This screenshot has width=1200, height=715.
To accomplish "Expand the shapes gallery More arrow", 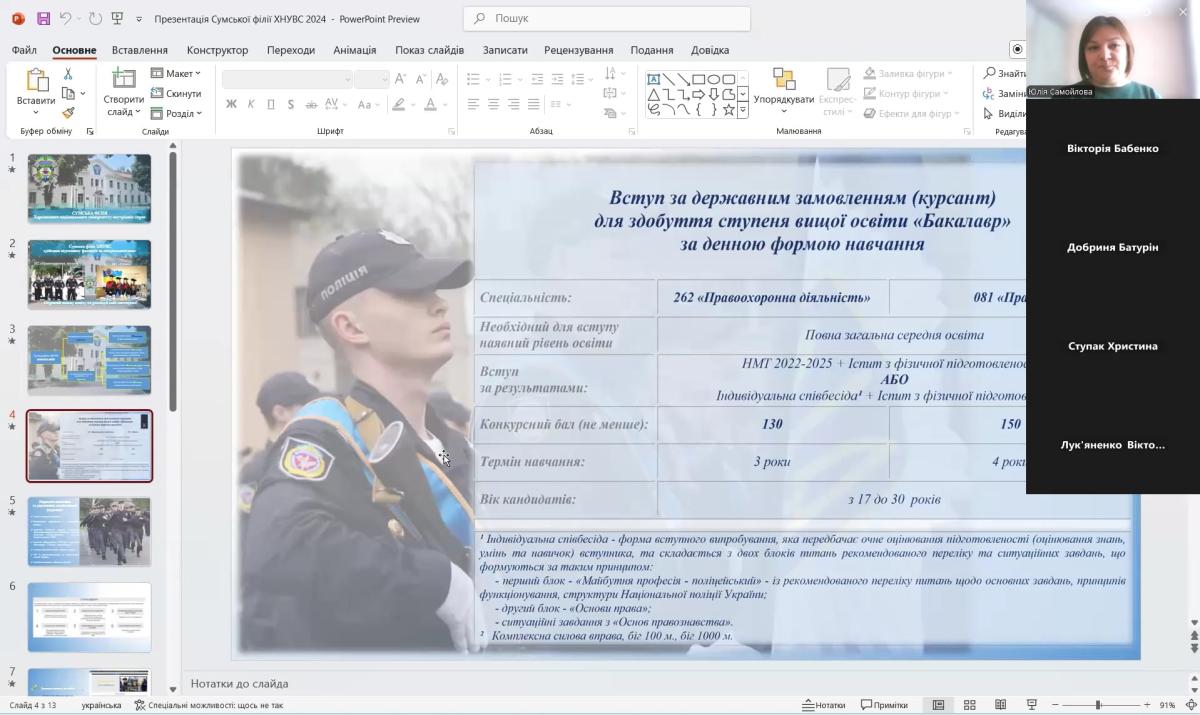I will pyautogui.click(x=743, y=111).
